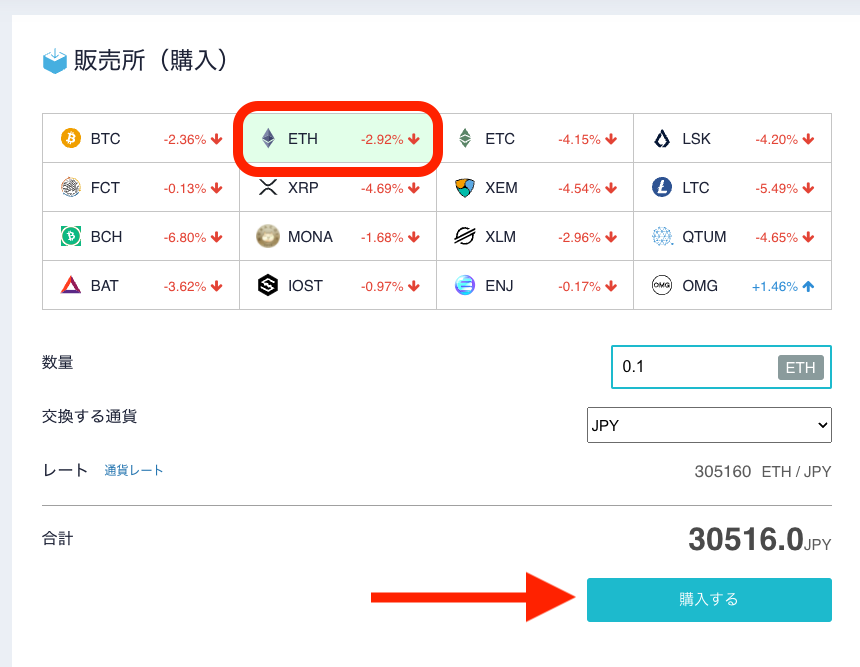860x667 pixels.
Task: Choose the green BCH icon
Action: click(71, 236)
